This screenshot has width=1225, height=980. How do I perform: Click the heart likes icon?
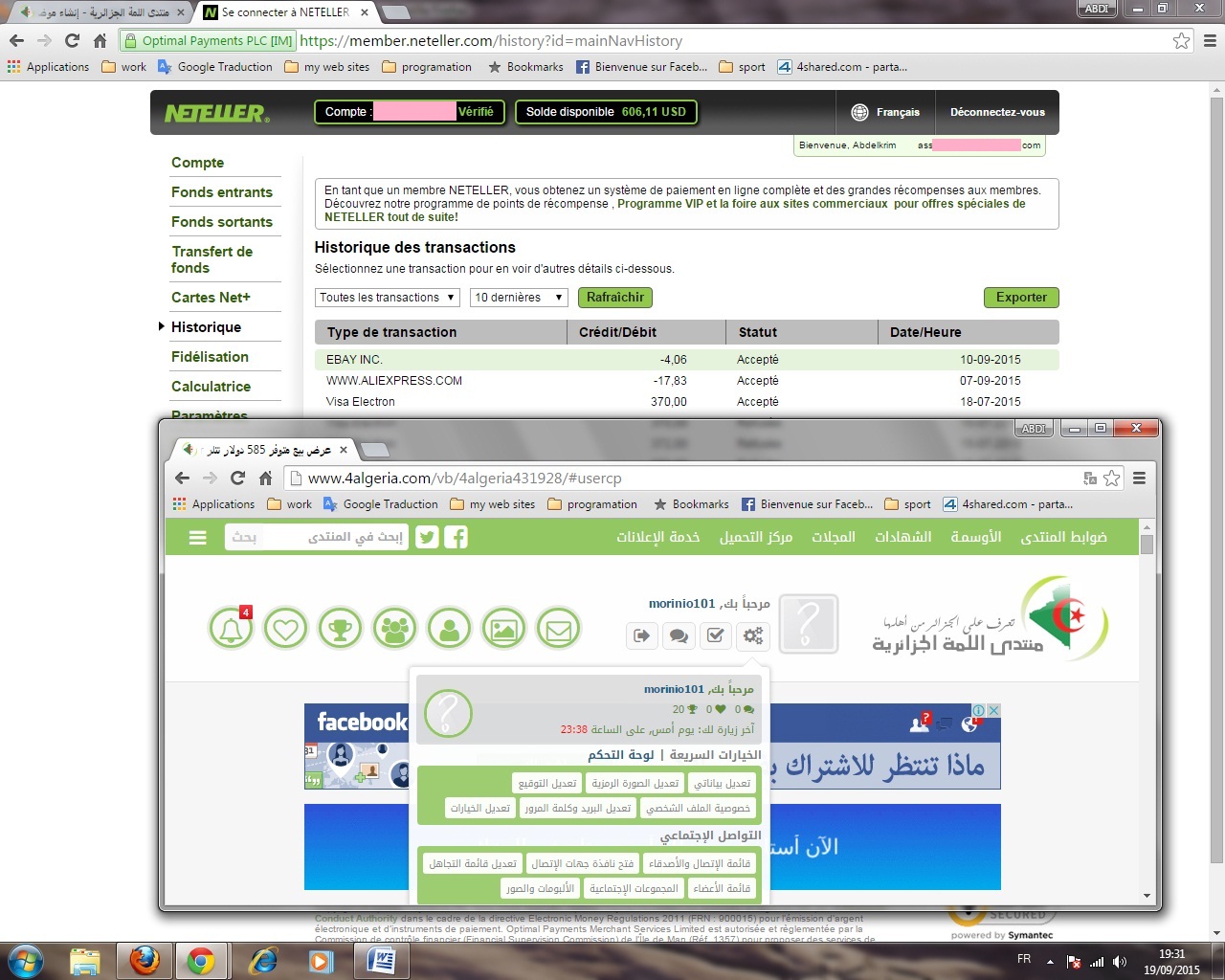tap(285, 629)
